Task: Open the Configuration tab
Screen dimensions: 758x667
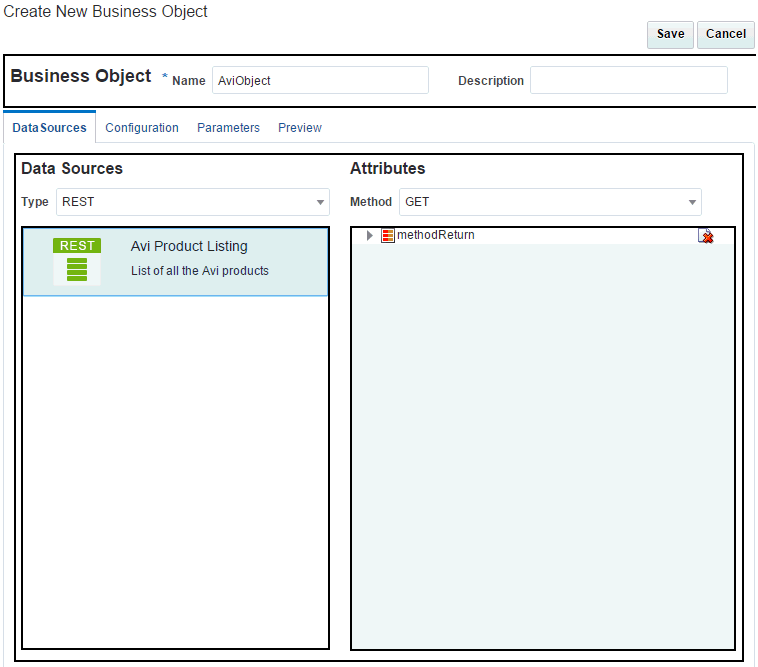Action: click(142, 128)
